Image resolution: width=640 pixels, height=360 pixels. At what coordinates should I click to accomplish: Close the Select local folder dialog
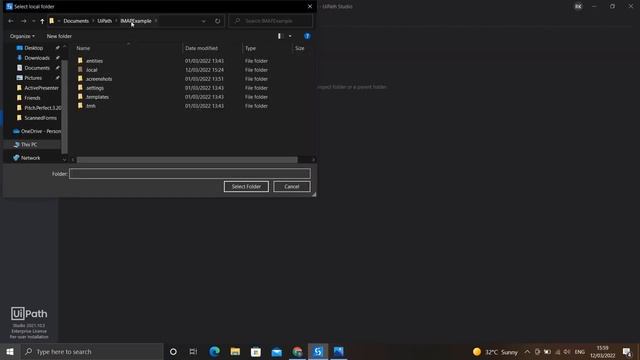click(x=310, y=7)
